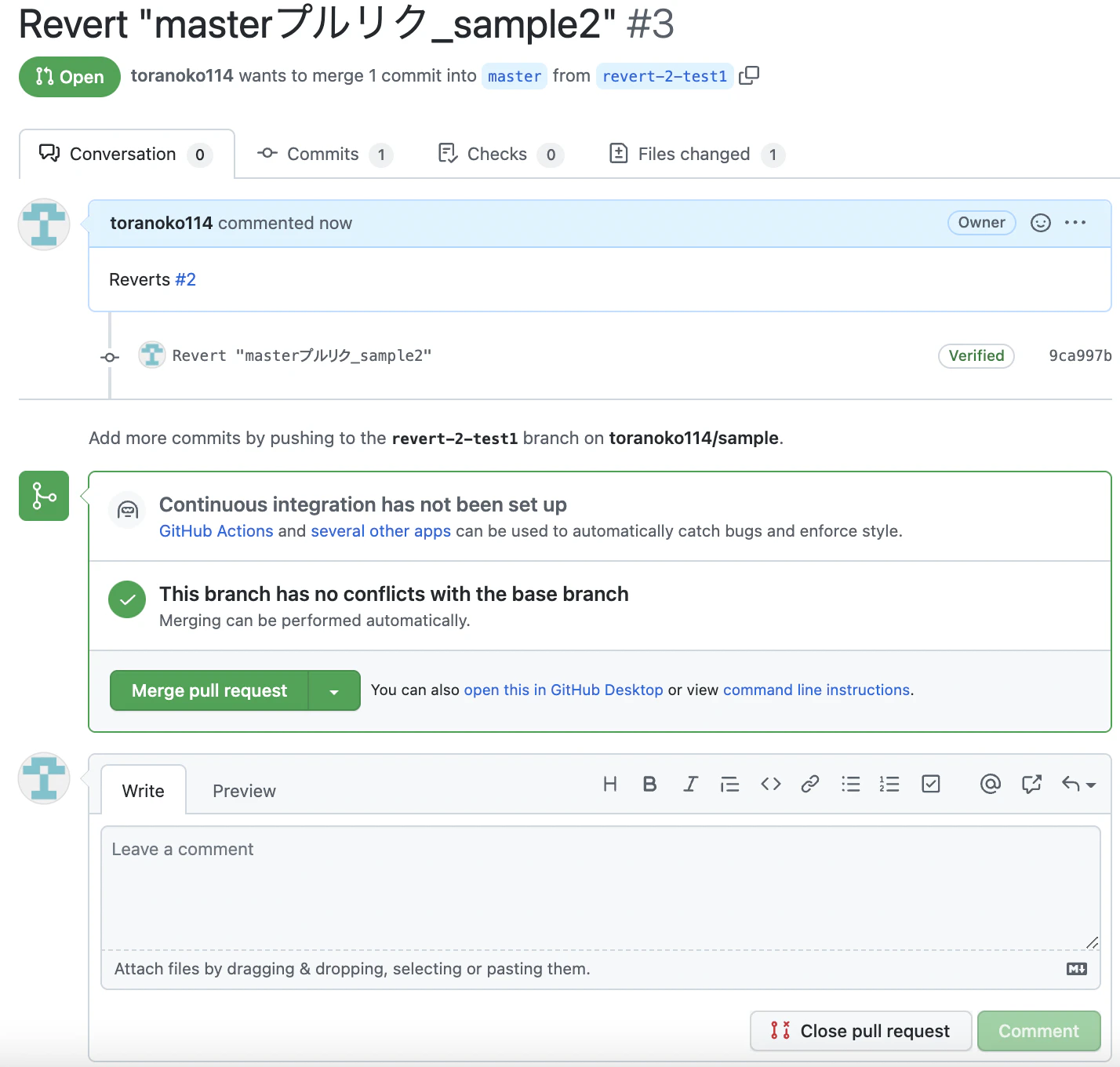
Task: Insert a numbered list
Action: pyautogui.click(x=889, y=784)
